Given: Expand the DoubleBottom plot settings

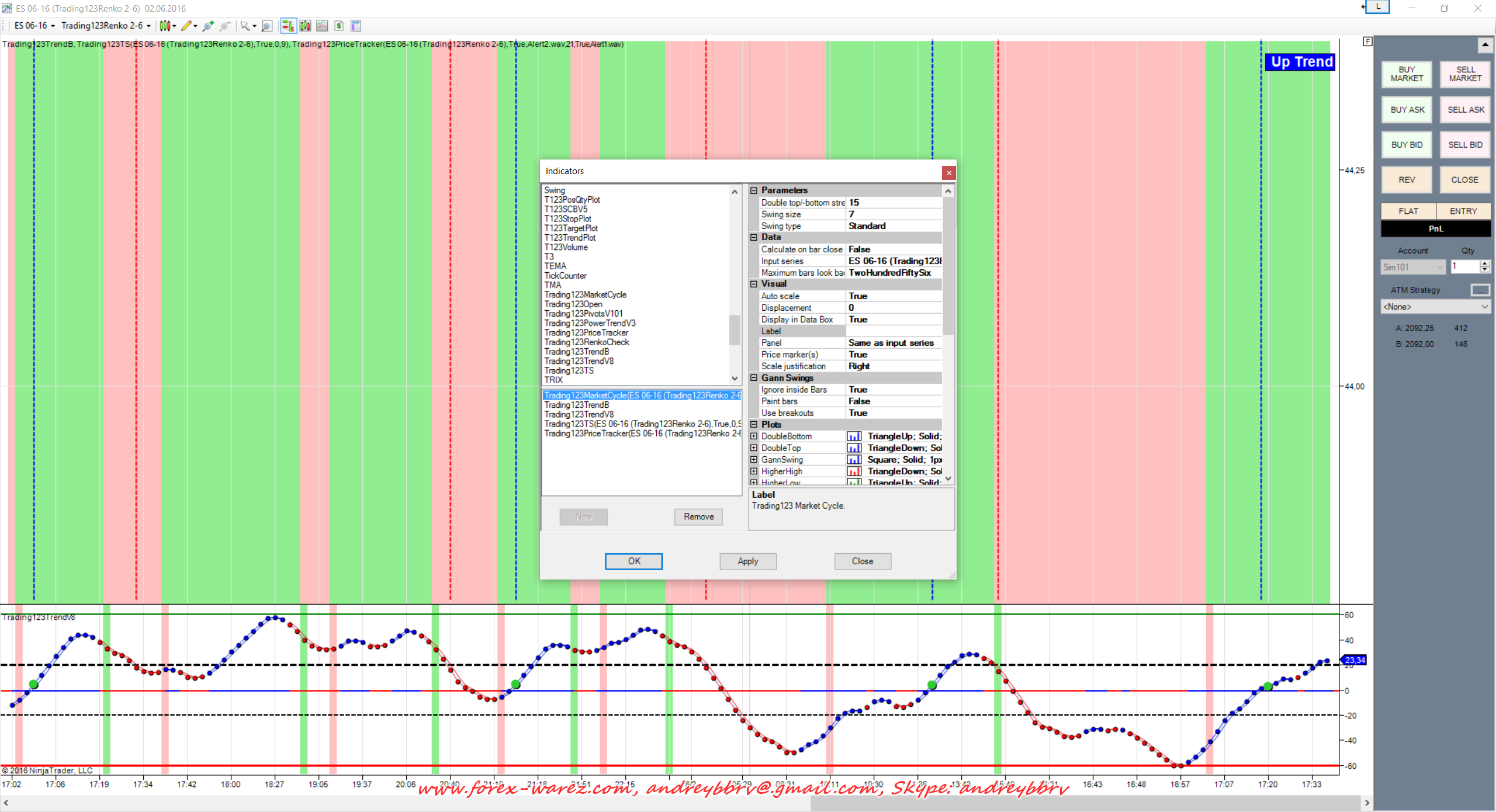Looking at the screenshot, I should 754,436.
